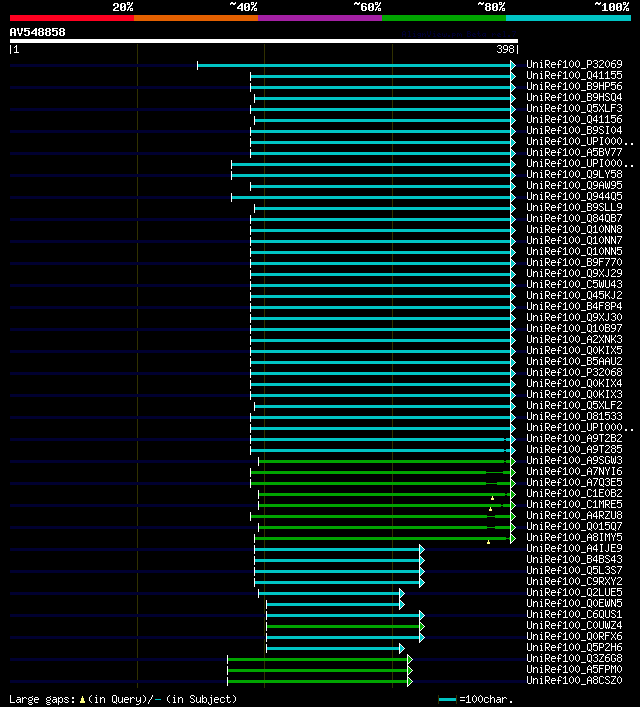Select label UniRef100_Q0KIX4
The image size is (640, 707).
pos(574,383)
